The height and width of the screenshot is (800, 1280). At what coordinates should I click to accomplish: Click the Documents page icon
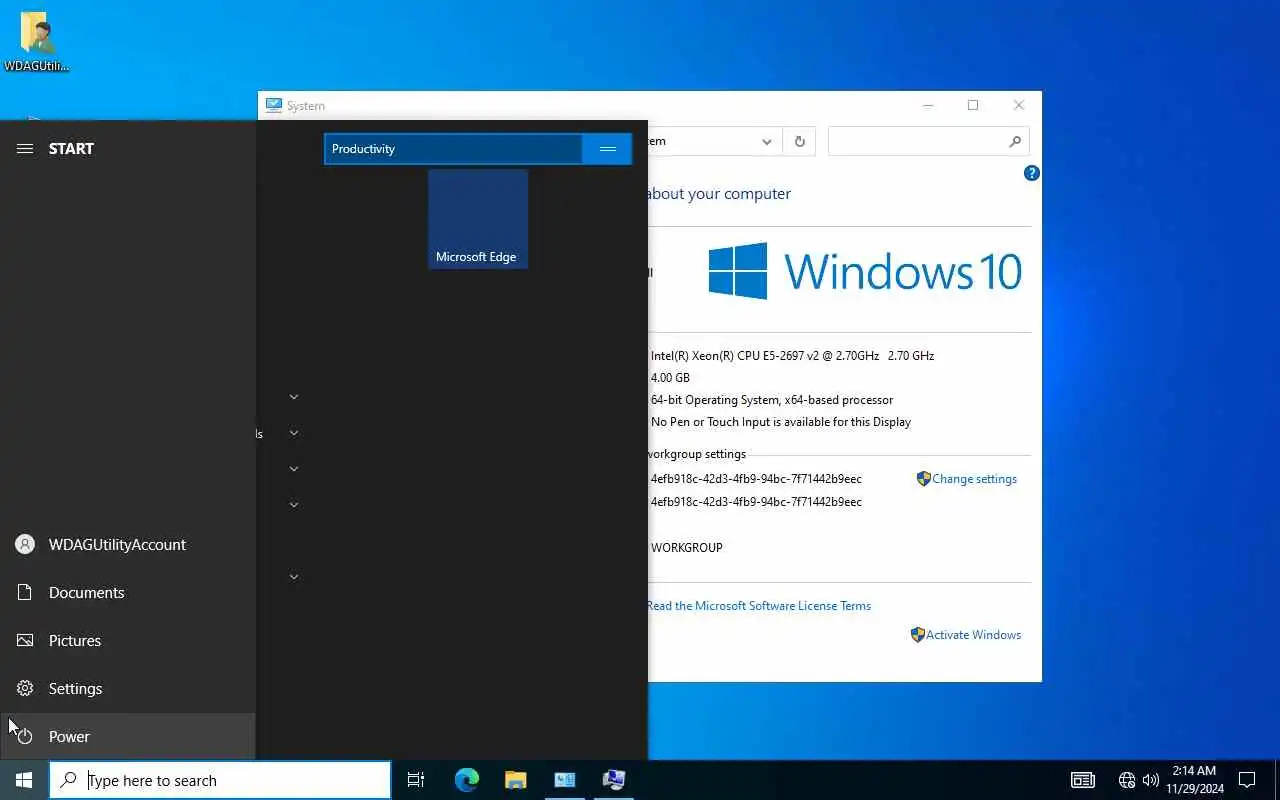25,592
